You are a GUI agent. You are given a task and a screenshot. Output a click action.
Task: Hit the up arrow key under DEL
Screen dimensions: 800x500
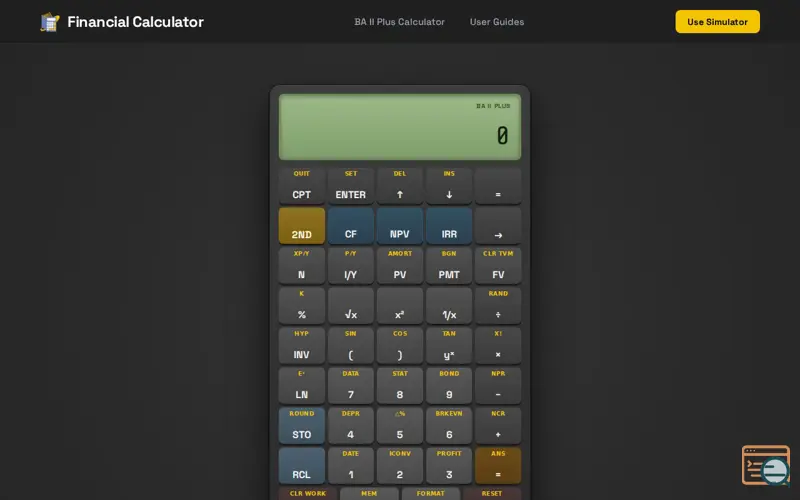(x=399, y=186)
